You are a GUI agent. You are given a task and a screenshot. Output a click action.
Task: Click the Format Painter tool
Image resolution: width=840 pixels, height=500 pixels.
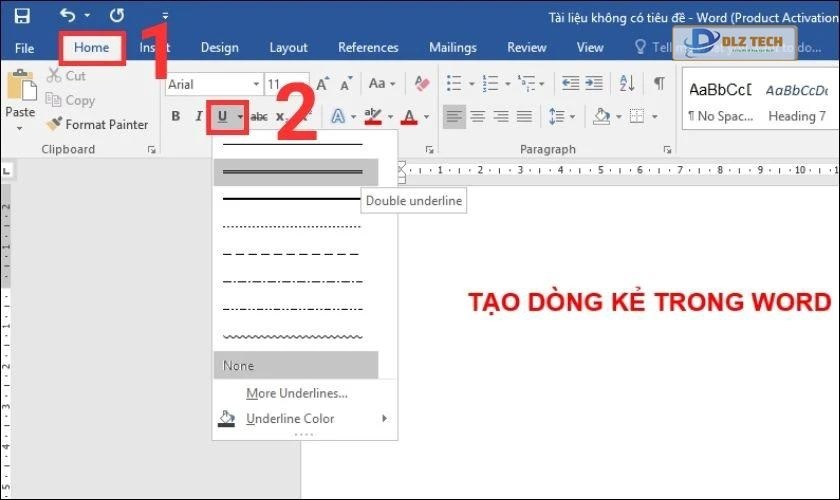[x=97, y=125]
